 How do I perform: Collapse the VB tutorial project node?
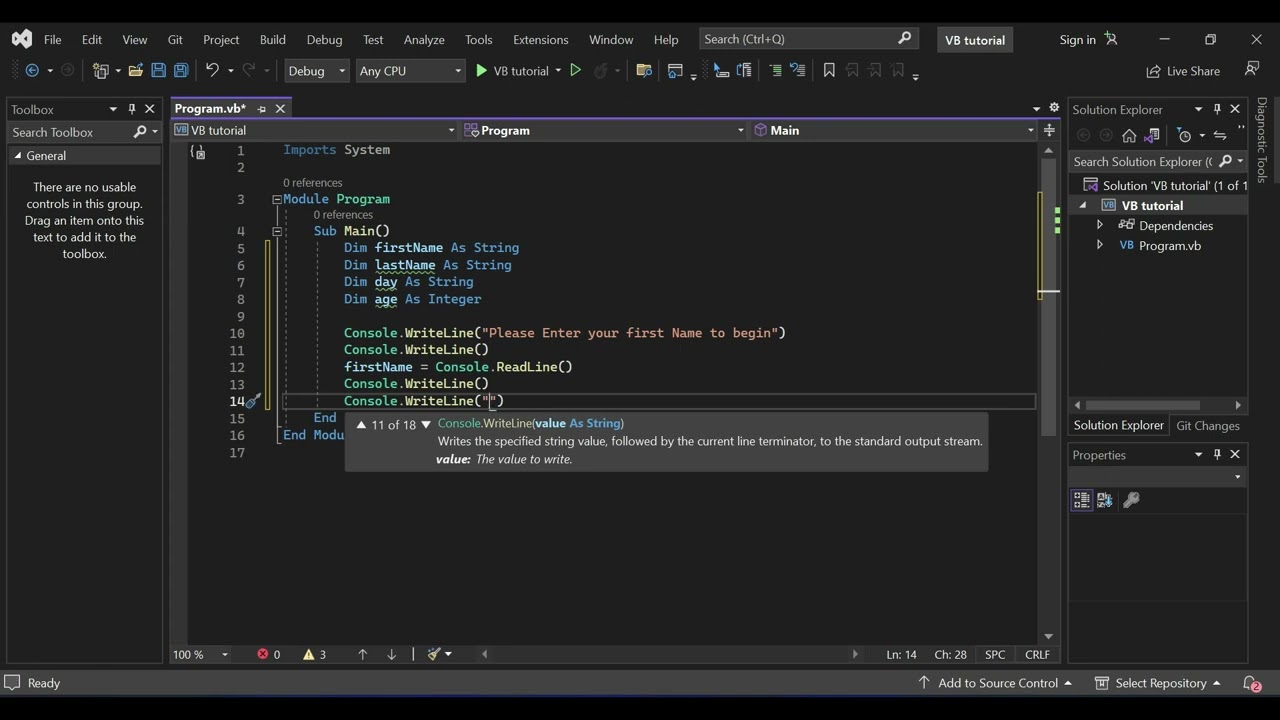1082,205
